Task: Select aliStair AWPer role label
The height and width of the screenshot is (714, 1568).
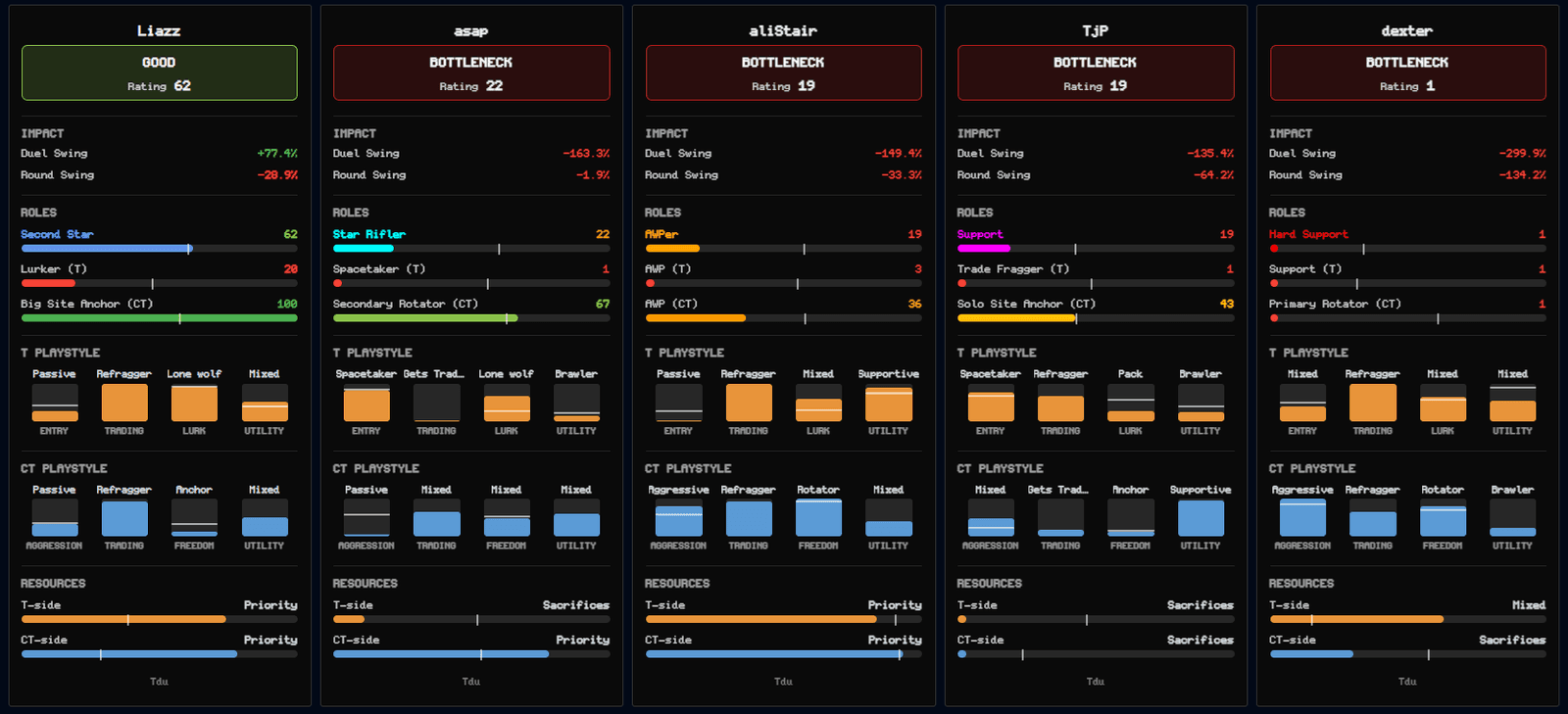Action: (661, 234)
